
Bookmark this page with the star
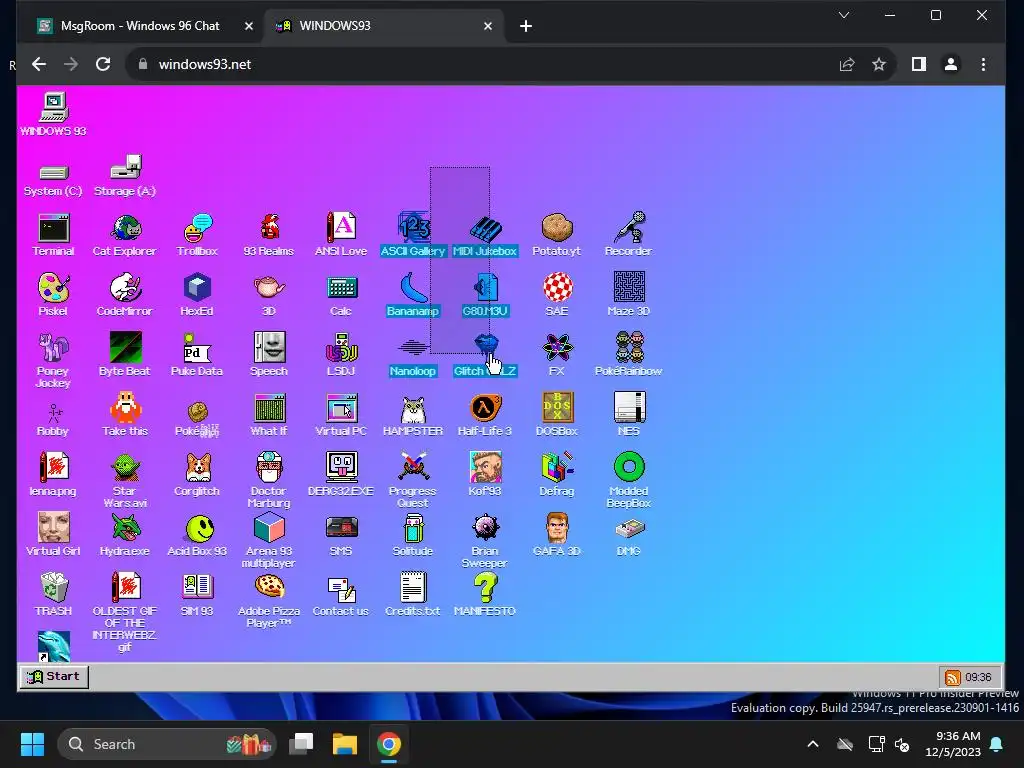(x=879, y=64)
